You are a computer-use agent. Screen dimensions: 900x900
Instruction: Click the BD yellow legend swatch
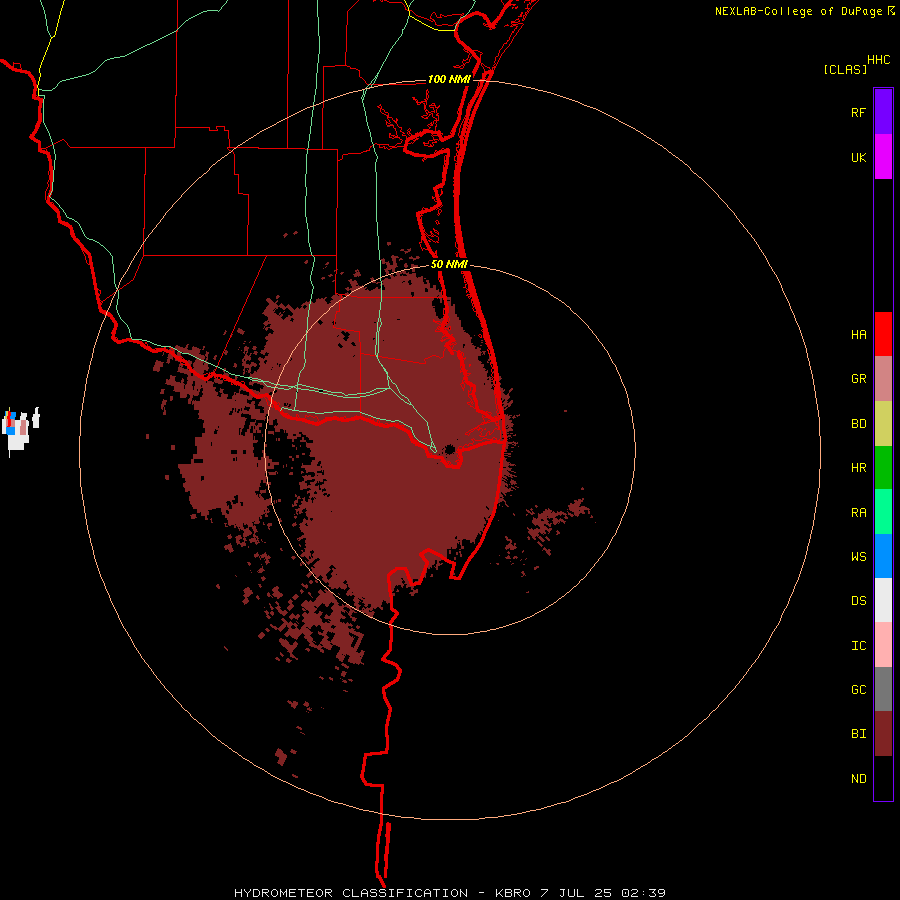pyautogui.click(x=883, y=424)
